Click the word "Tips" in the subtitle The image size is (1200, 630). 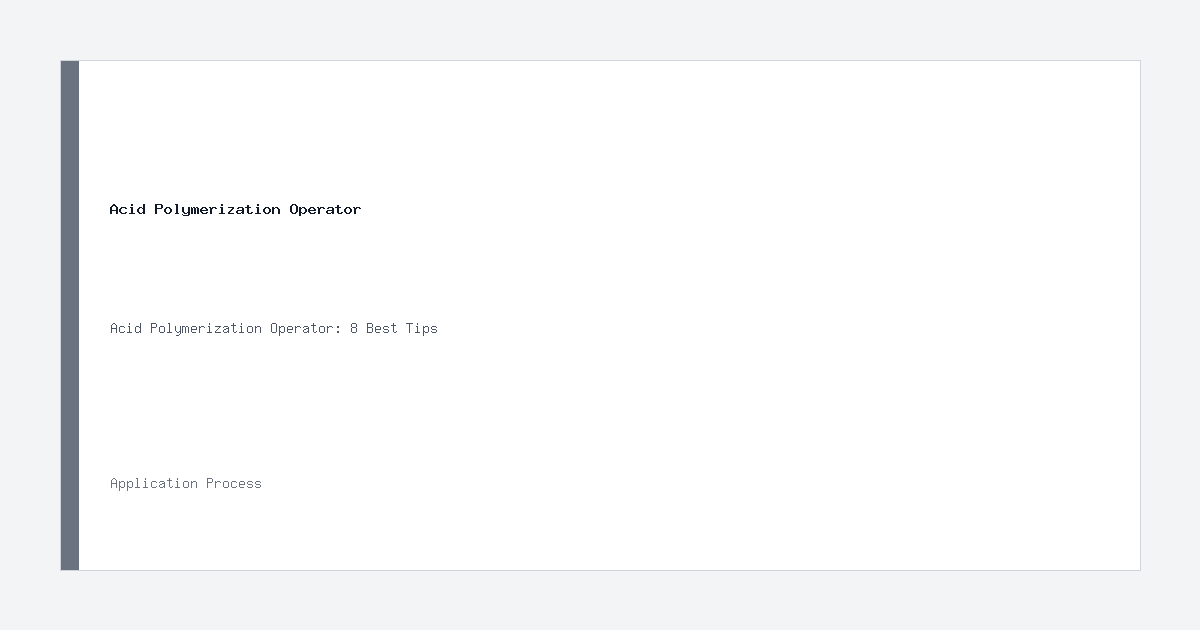point(422,328)
